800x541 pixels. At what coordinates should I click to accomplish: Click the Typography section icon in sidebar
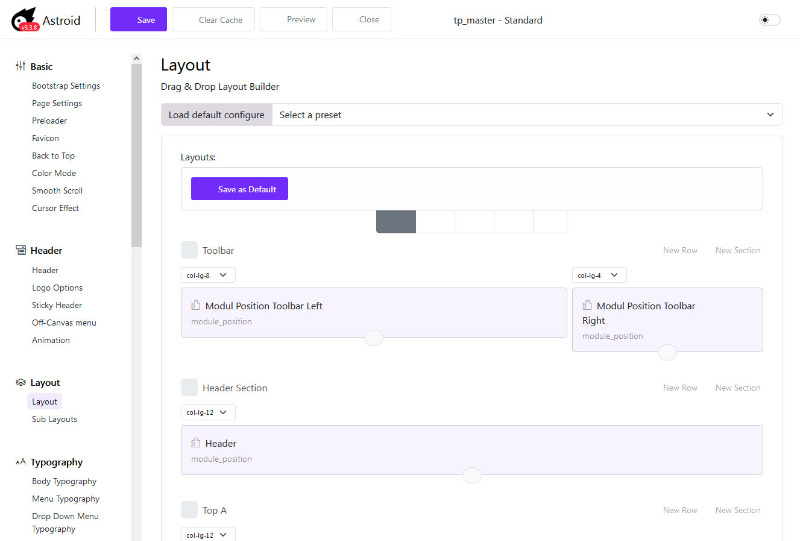[x=20, y=463]
